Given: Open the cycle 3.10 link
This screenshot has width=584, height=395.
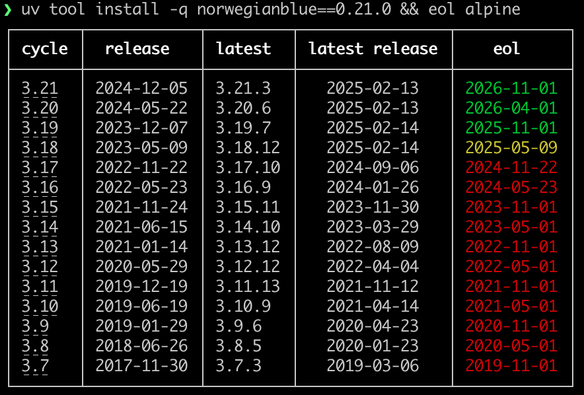Looking at the screenshot, I should [40, 306].
